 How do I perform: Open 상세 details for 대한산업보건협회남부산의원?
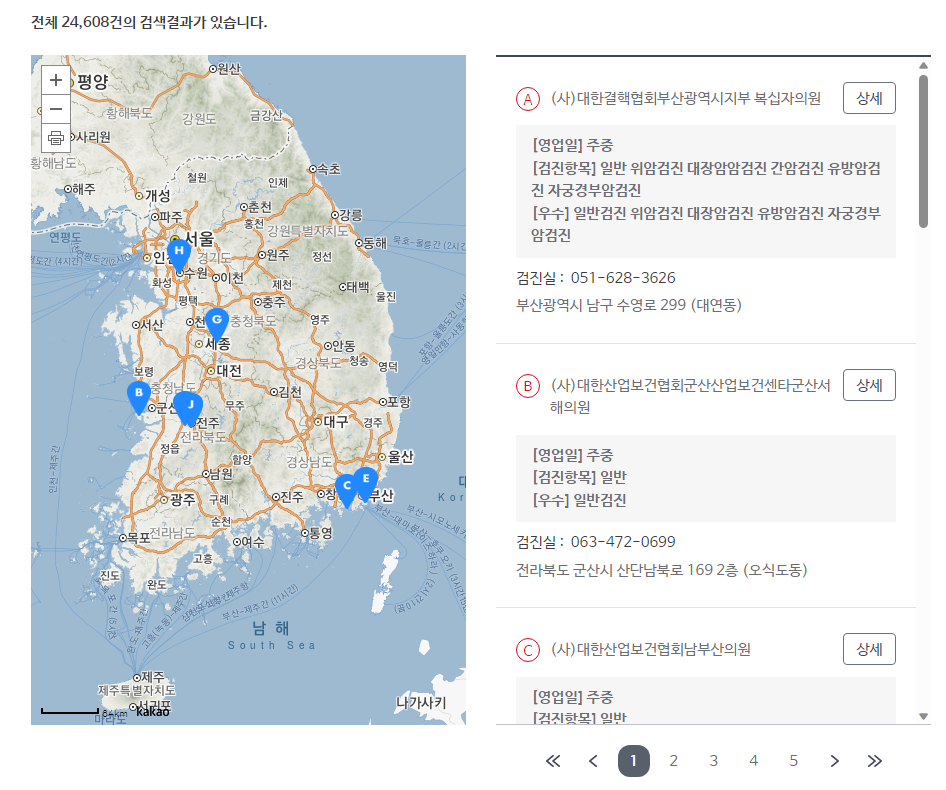click(868, 649)
